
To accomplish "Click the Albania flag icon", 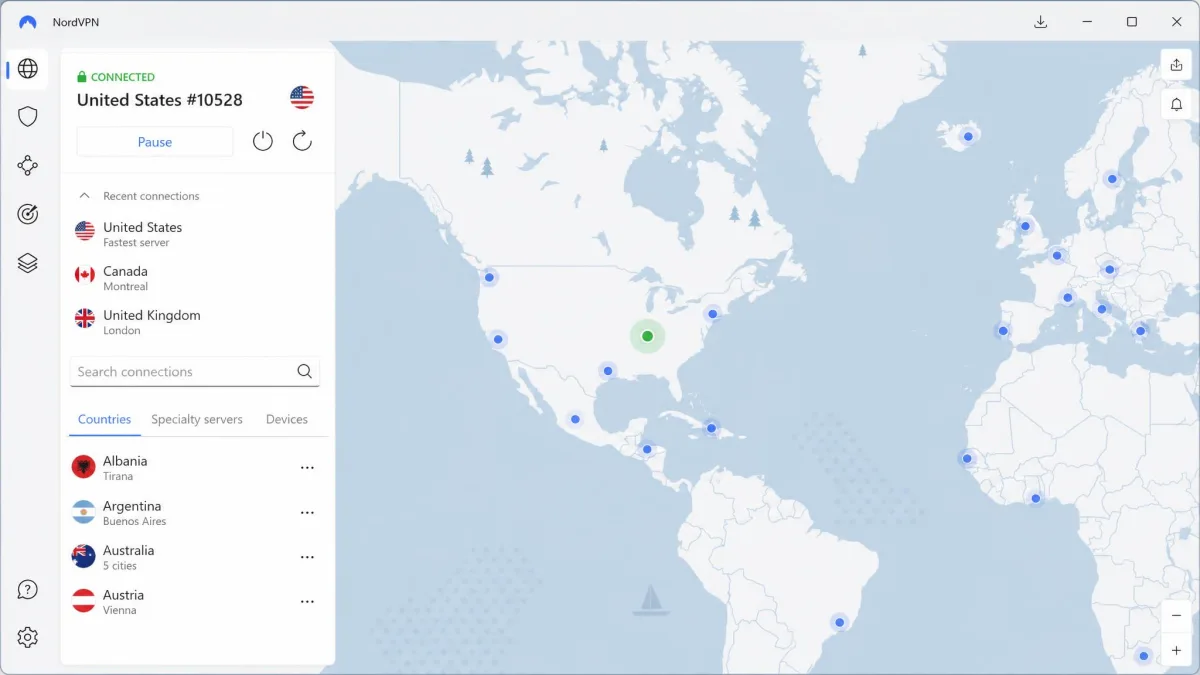I will click(84, 467).
